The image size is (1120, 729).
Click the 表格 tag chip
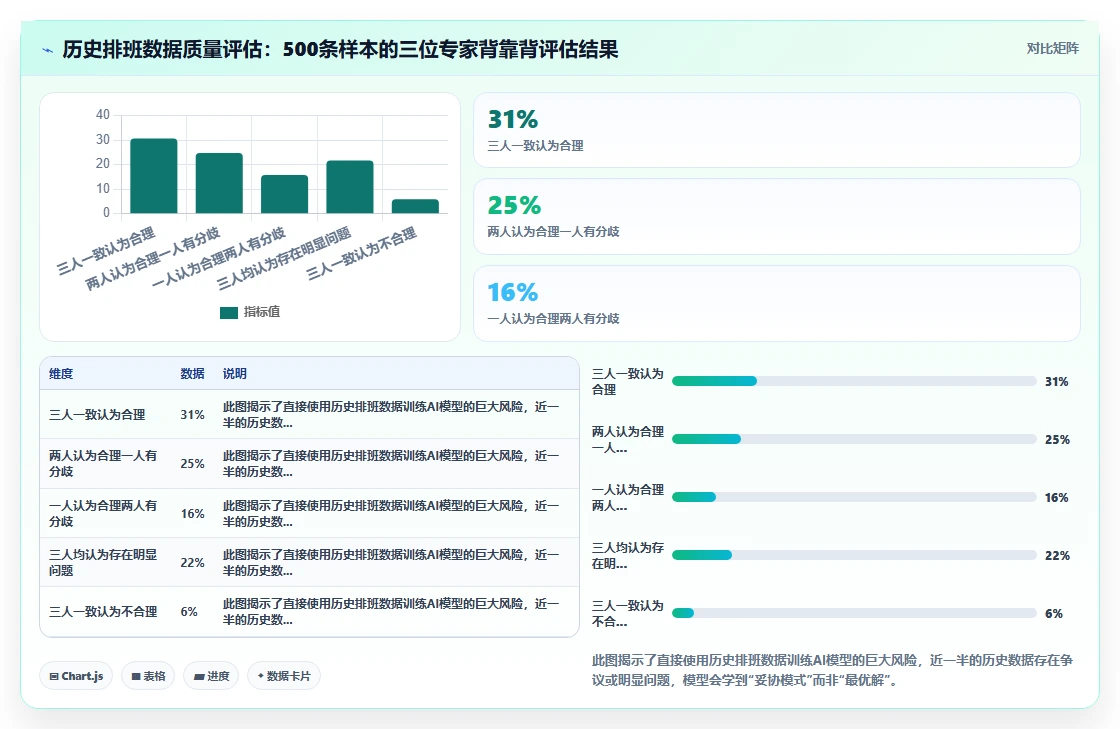coord(149,676)
